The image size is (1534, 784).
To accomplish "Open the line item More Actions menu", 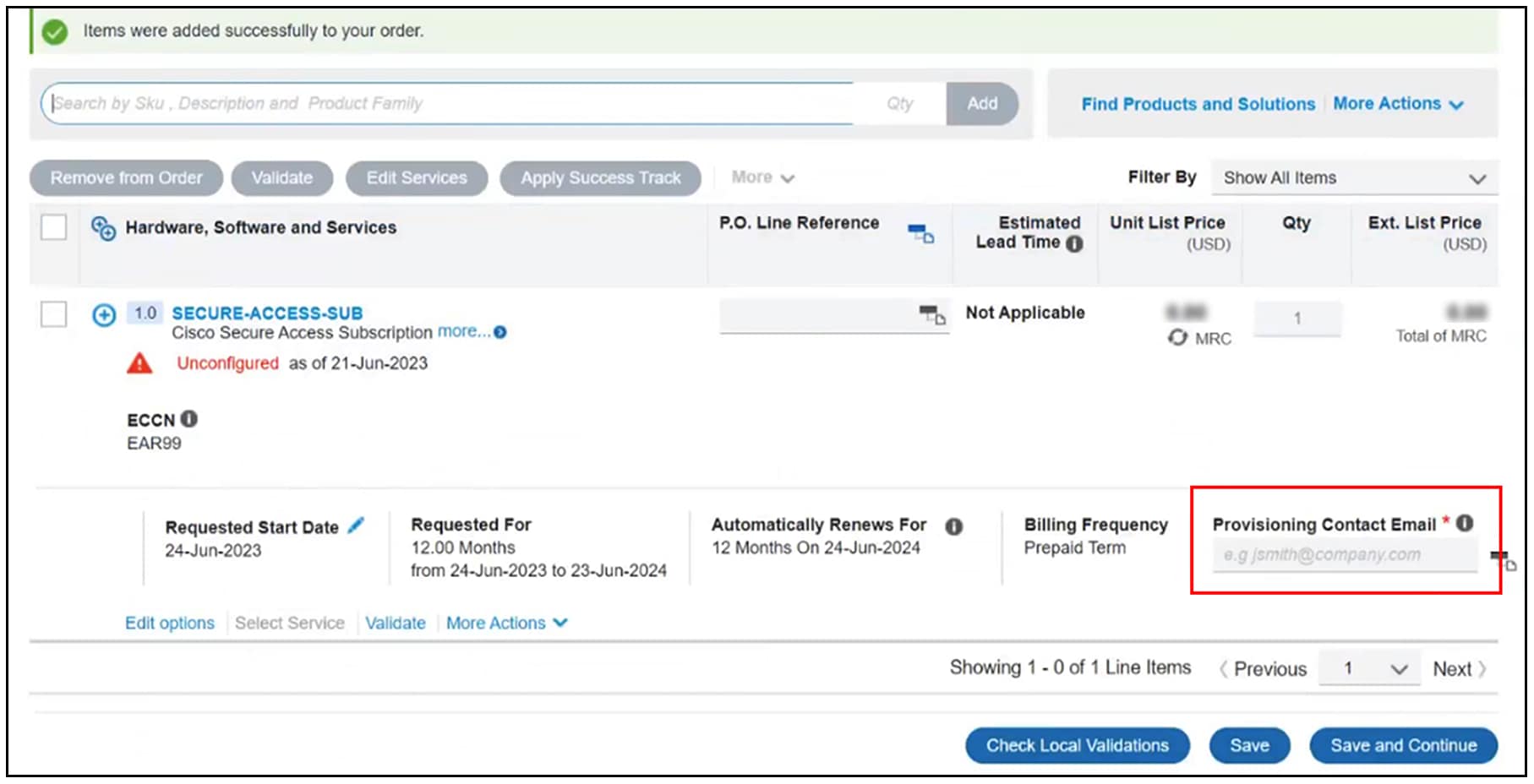I will (x=506, y=623).
